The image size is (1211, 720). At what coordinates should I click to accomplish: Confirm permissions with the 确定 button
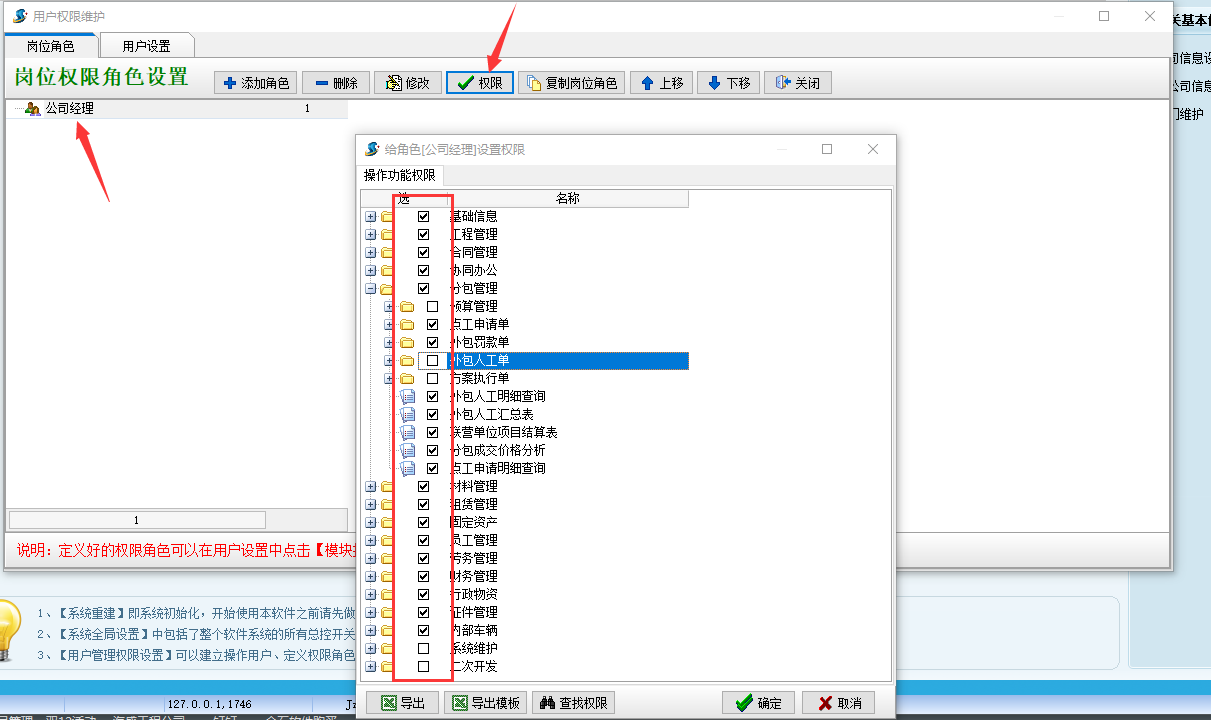pyautogui.click(x=758, y=703)
